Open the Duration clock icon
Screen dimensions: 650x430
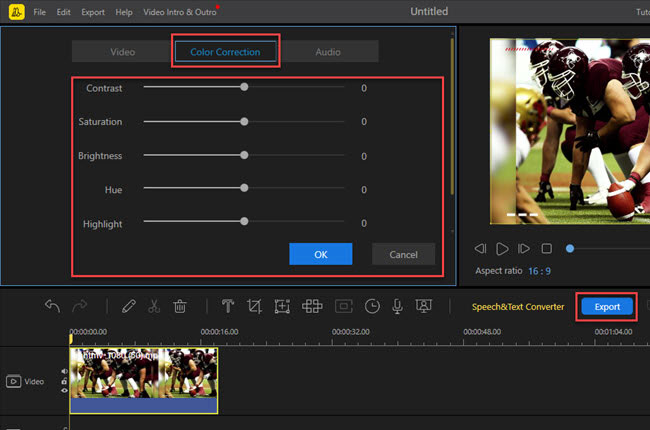[372, 306]
